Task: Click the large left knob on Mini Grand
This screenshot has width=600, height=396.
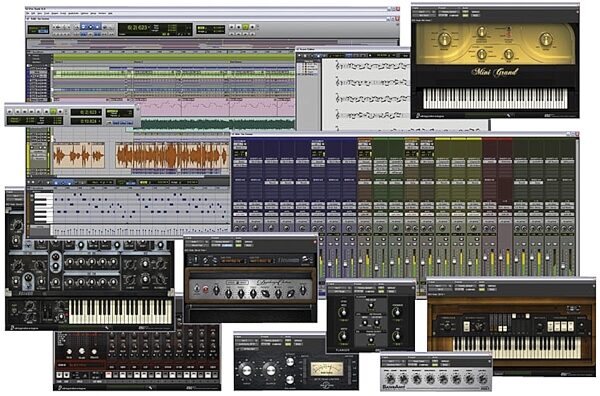Action: coord(444,39)
